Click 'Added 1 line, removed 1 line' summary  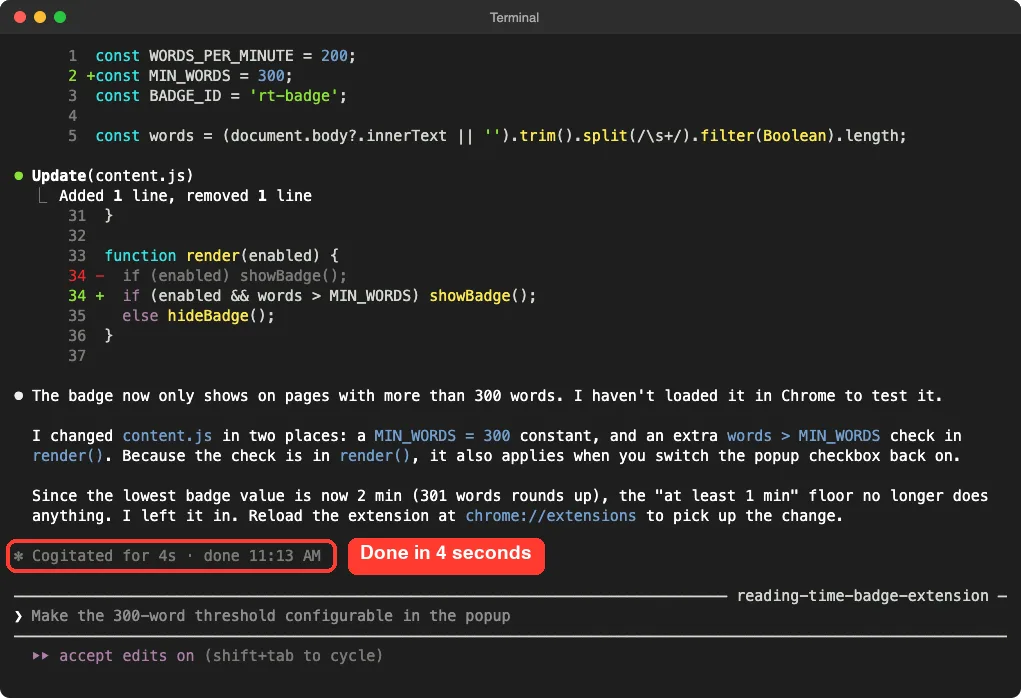click(x=185, y=196)
